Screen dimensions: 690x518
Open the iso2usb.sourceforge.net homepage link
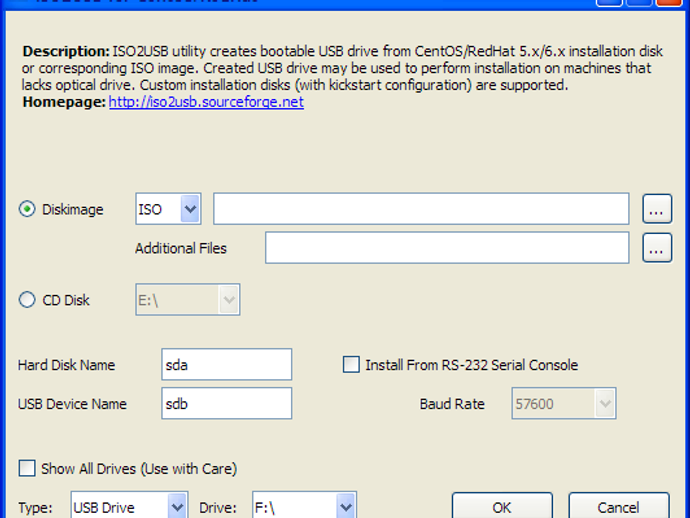(x=206, y=102)
